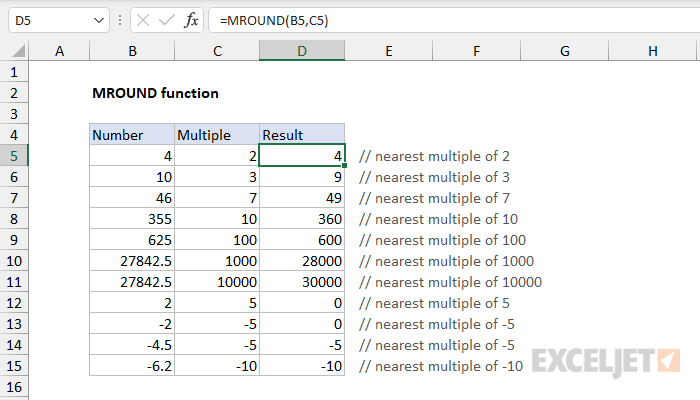Viewport: 700px width, 400px height.
Task: Open the Name Box dropdown arrow
Action: coord(99,21)
